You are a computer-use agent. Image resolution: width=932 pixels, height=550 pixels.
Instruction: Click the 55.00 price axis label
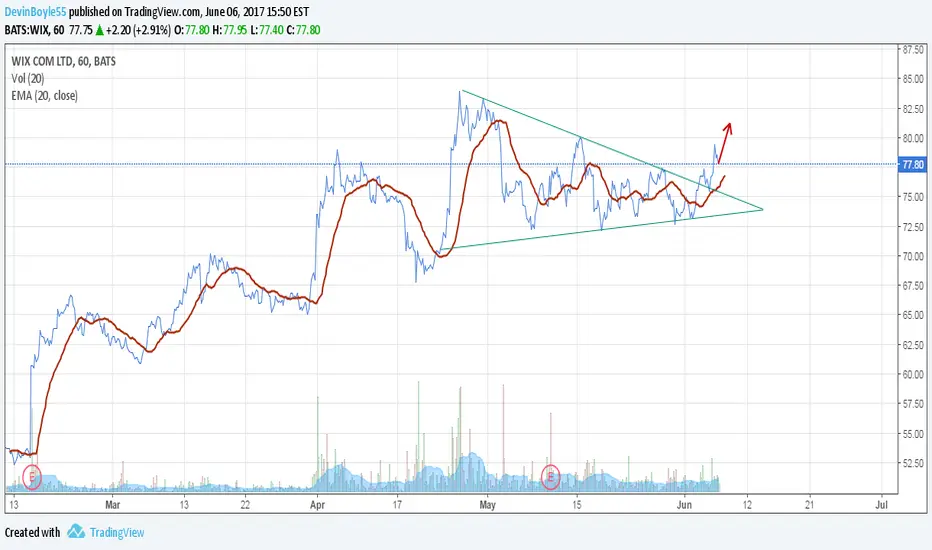(x=913, y=434)
